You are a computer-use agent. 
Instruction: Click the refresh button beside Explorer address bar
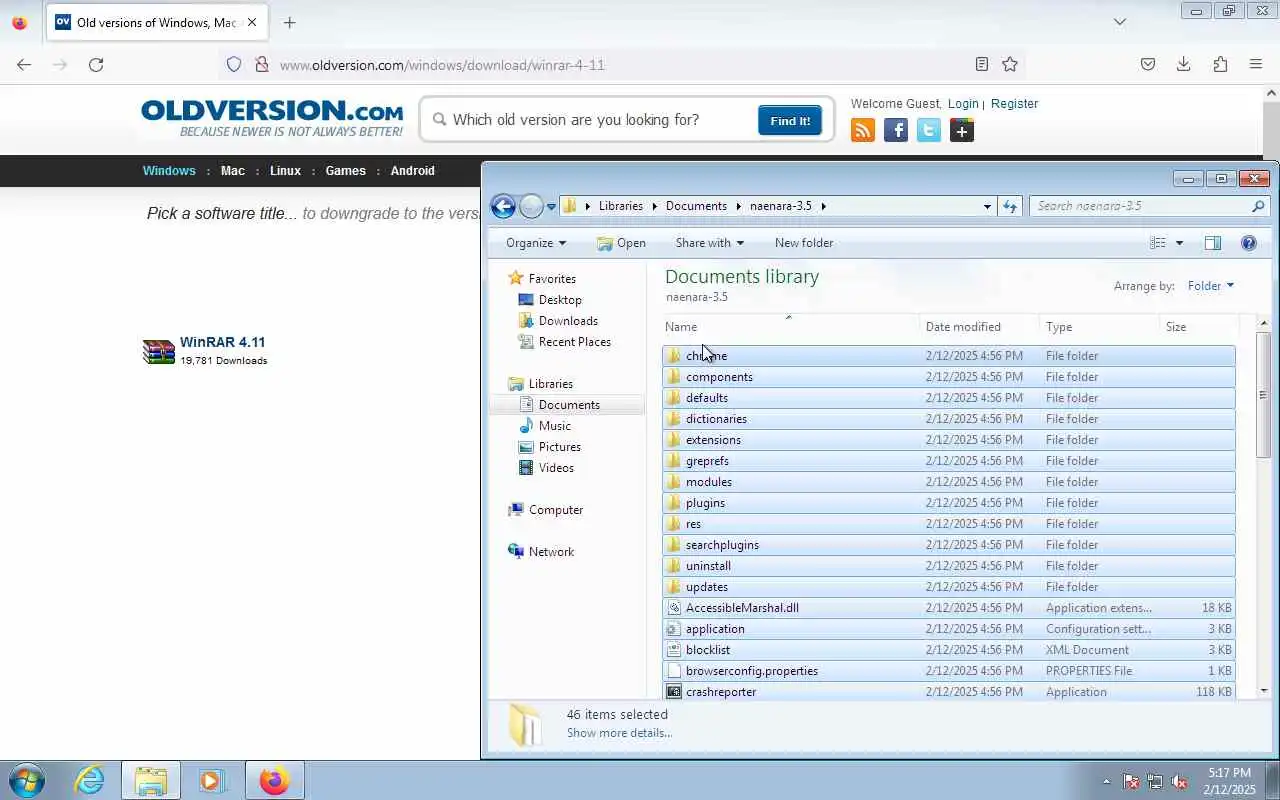click(x=1010, y=206)
